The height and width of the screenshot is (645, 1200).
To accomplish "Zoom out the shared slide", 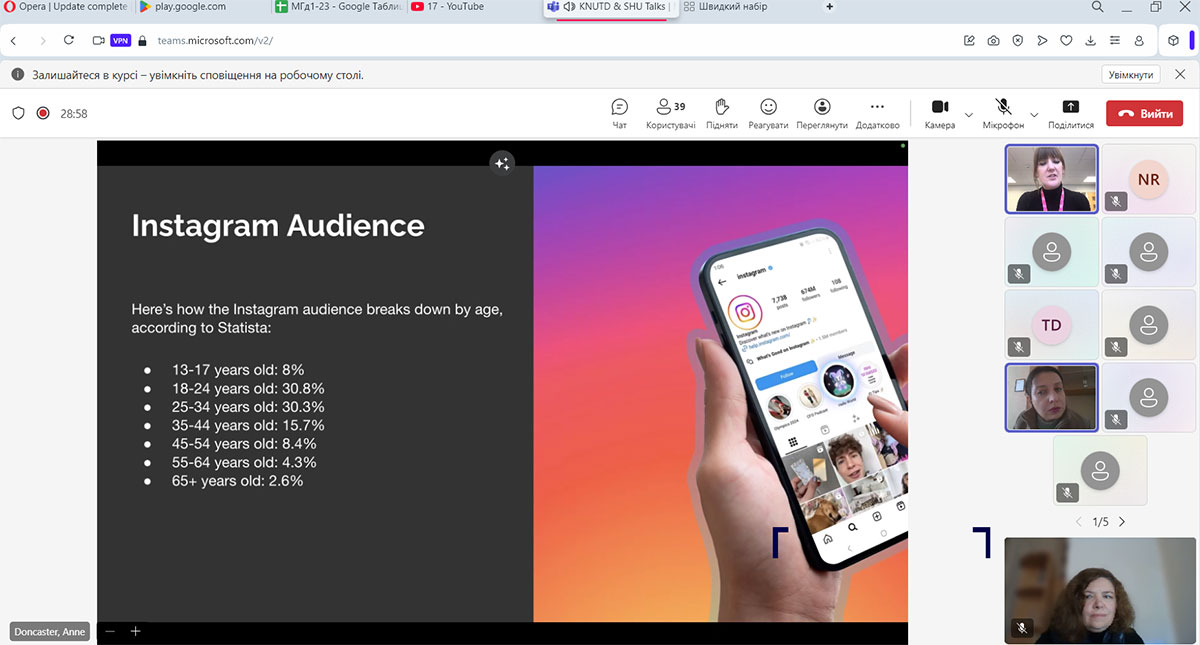I will (110, 631).
